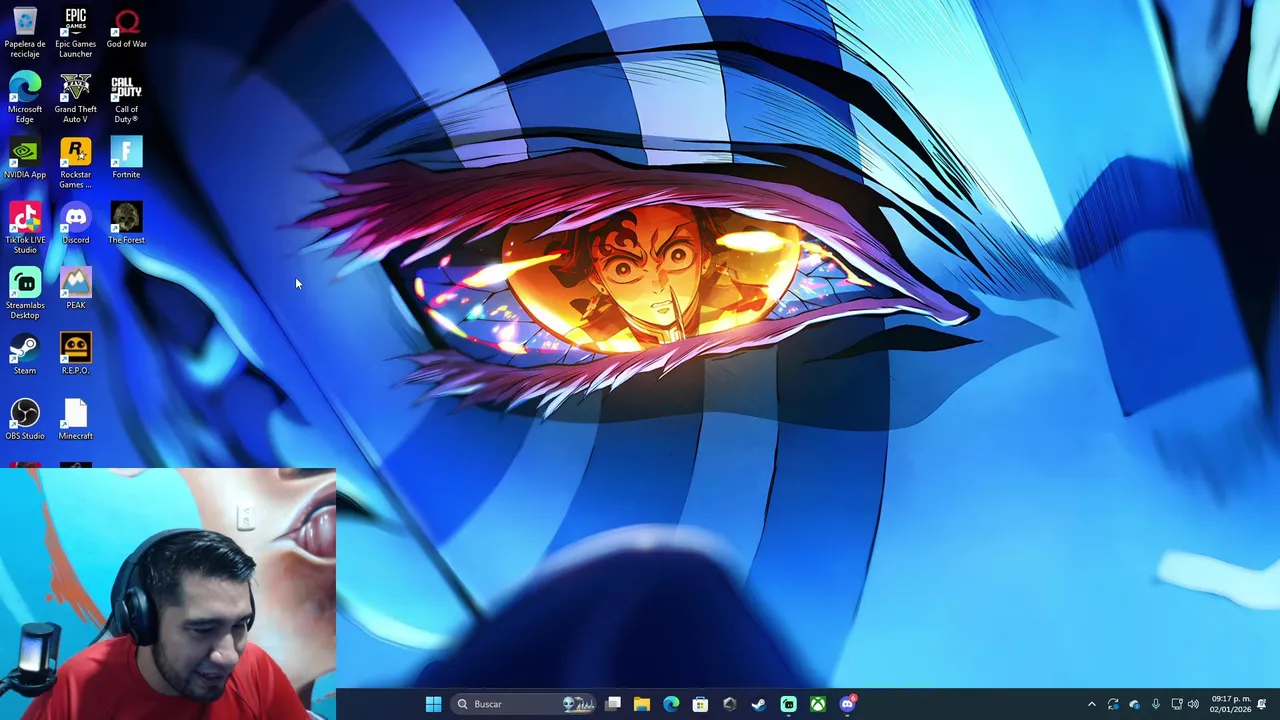The width and height of the screenshot is (1280, 720).
Task: Select the Fortnite desktop shortcut
Action: click(x=126, y=159)
